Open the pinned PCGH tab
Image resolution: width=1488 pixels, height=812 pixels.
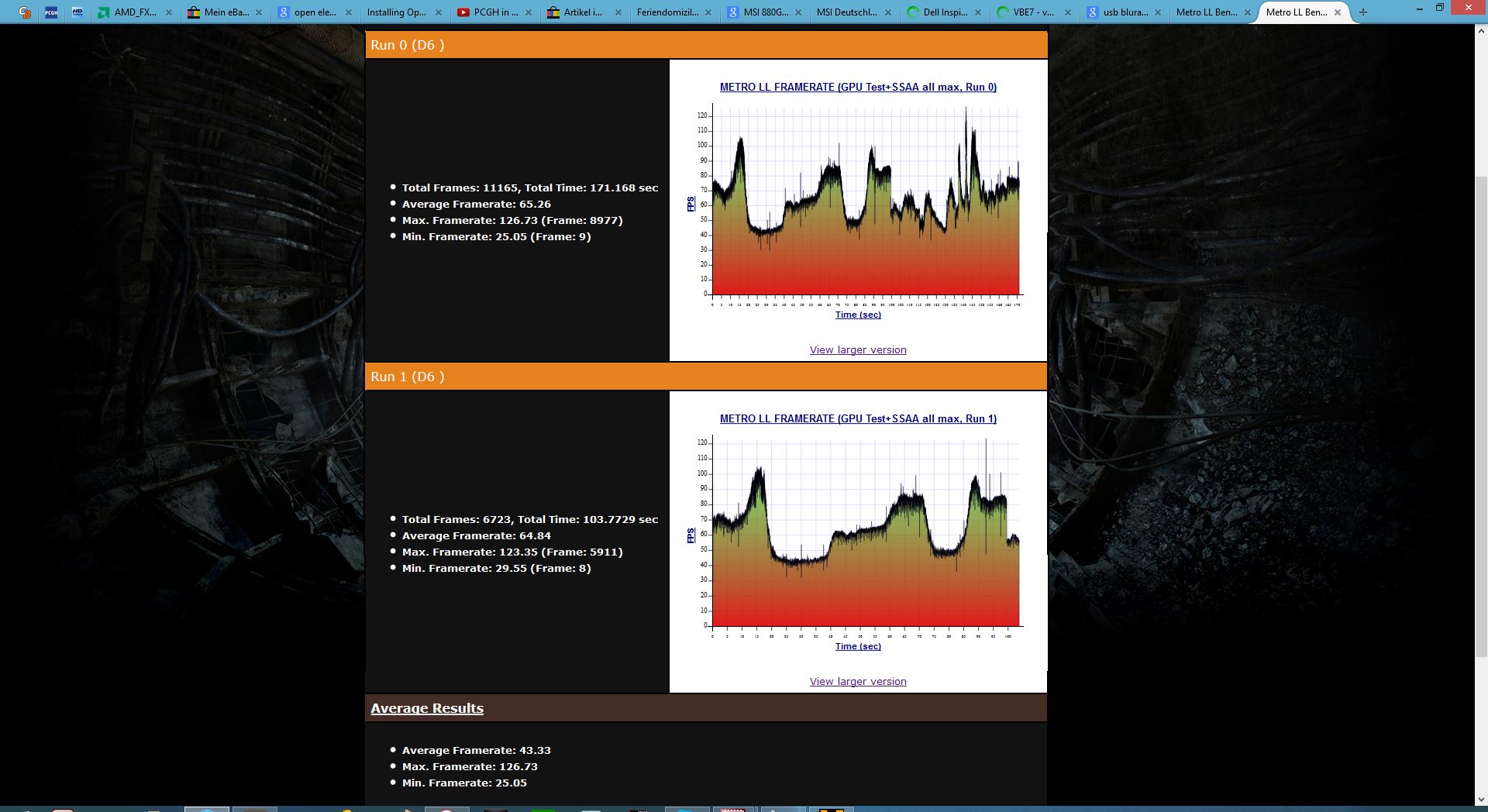[51, 12]
